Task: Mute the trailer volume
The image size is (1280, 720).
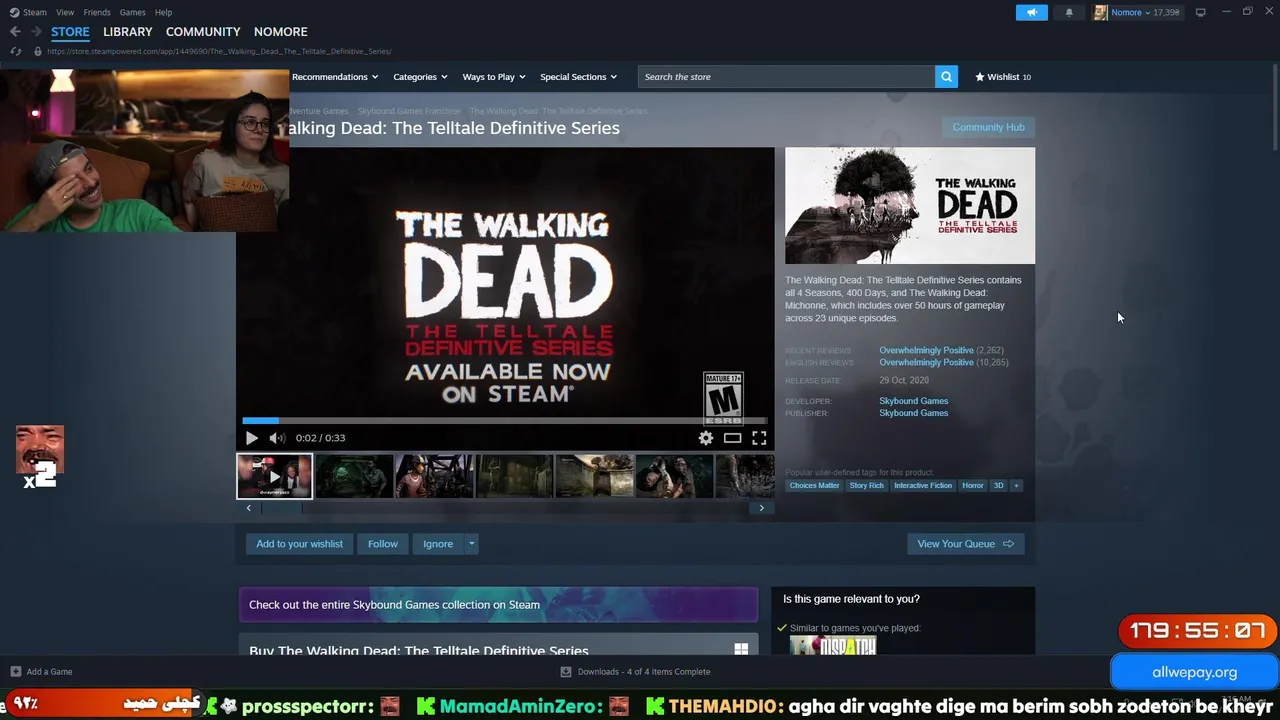Action: click(277, 438)
